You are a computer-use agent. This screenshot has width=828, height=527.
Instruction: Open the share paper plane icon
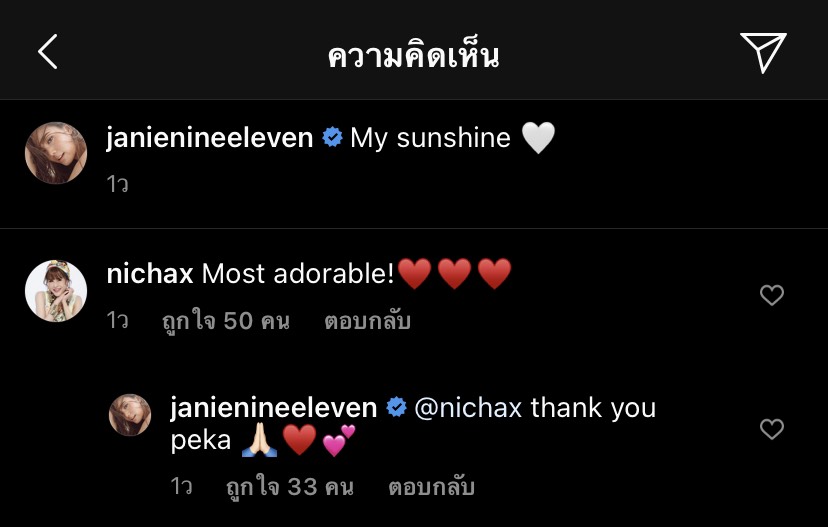[x=763, y=52]
